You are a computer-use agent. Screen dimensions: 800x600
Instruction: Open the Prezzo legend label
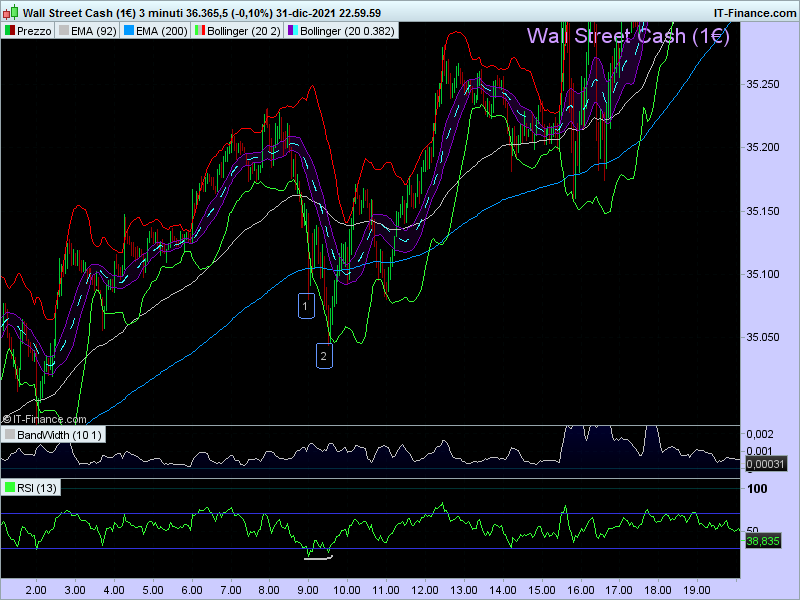[34, 31]
